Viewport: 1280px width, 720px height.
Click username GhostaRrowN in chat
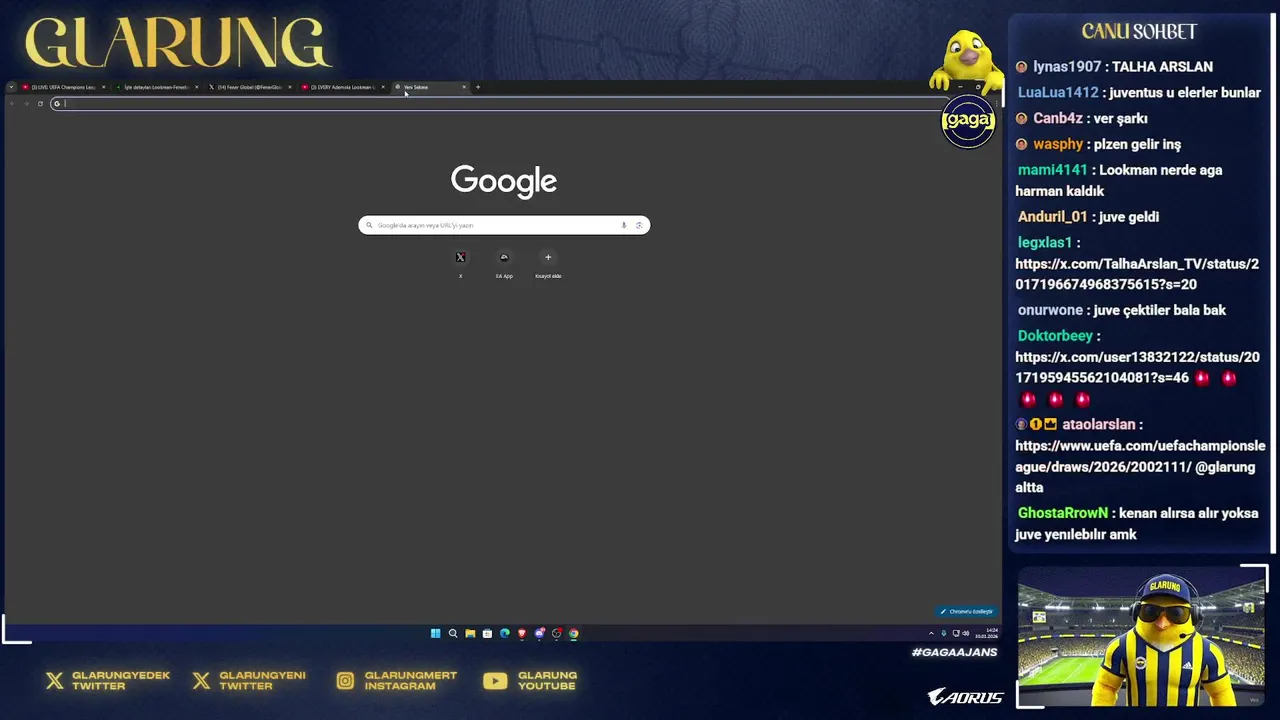tap(1063, 513)
